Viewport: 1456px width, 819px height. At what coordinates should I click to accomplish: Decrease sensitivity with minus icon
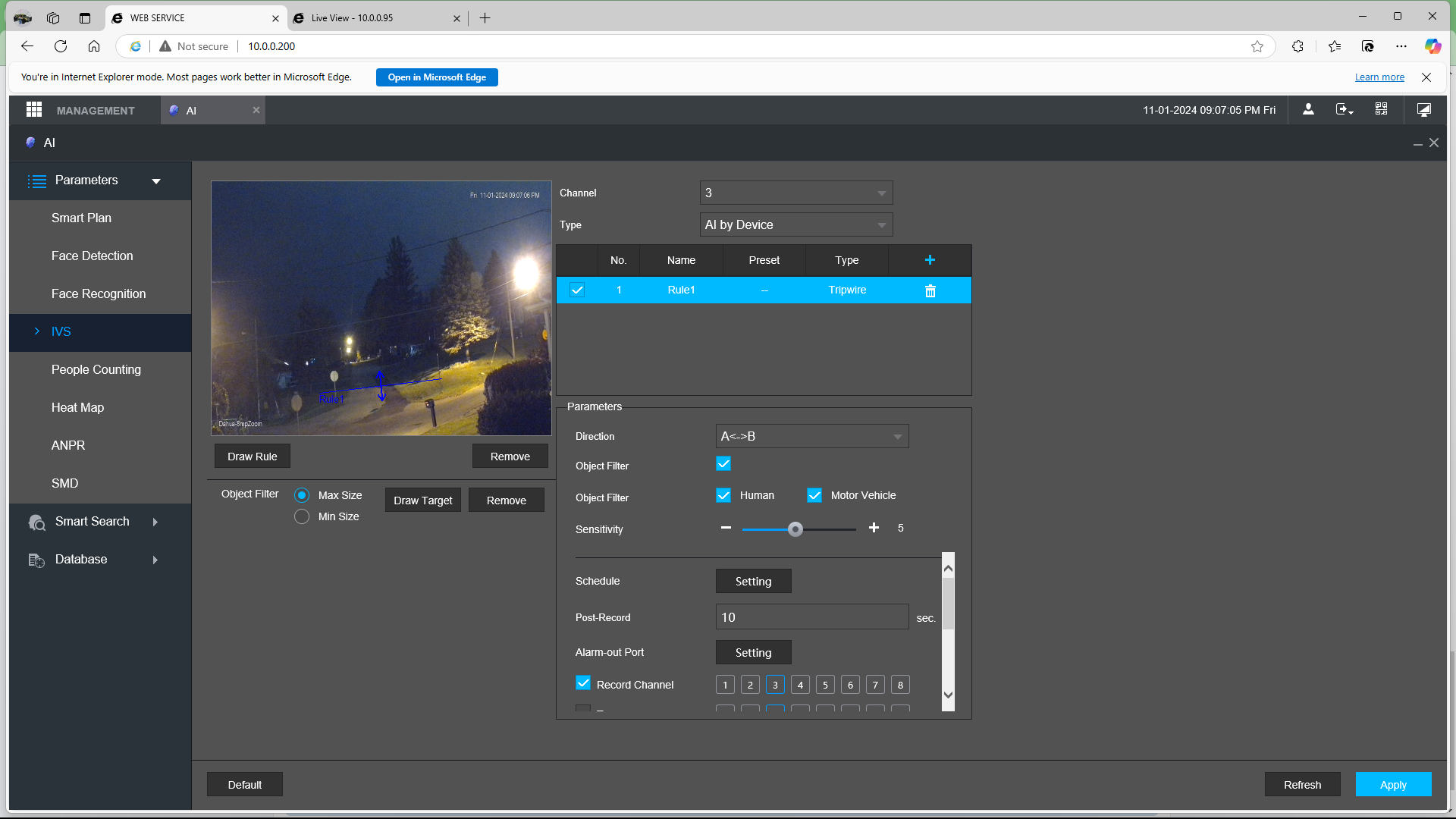click(726, 528)
